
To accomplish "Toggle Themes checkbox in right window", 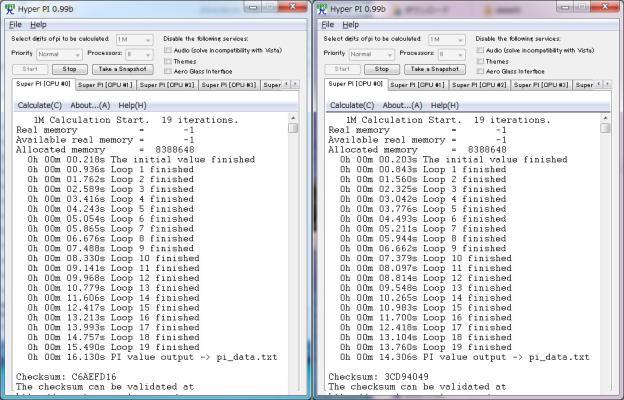I will pyautogui.click(x=480, y=61).
